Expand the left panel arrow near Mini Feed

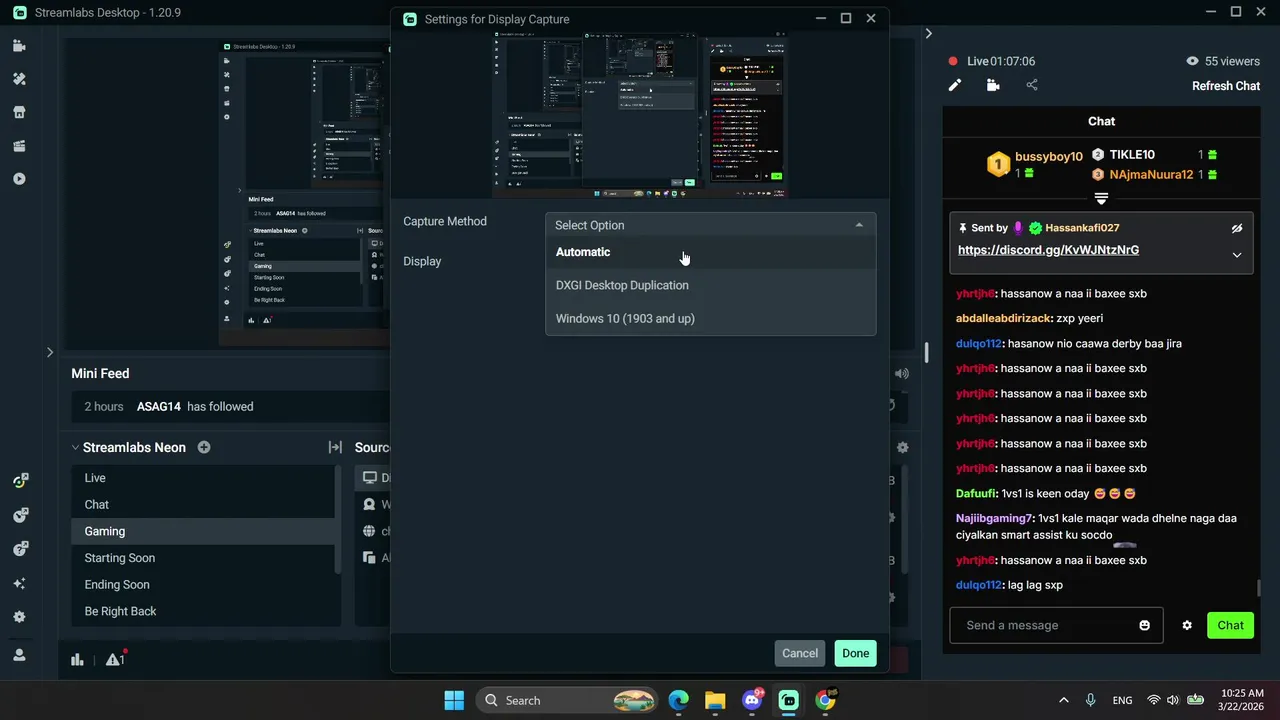coord(50,352)
